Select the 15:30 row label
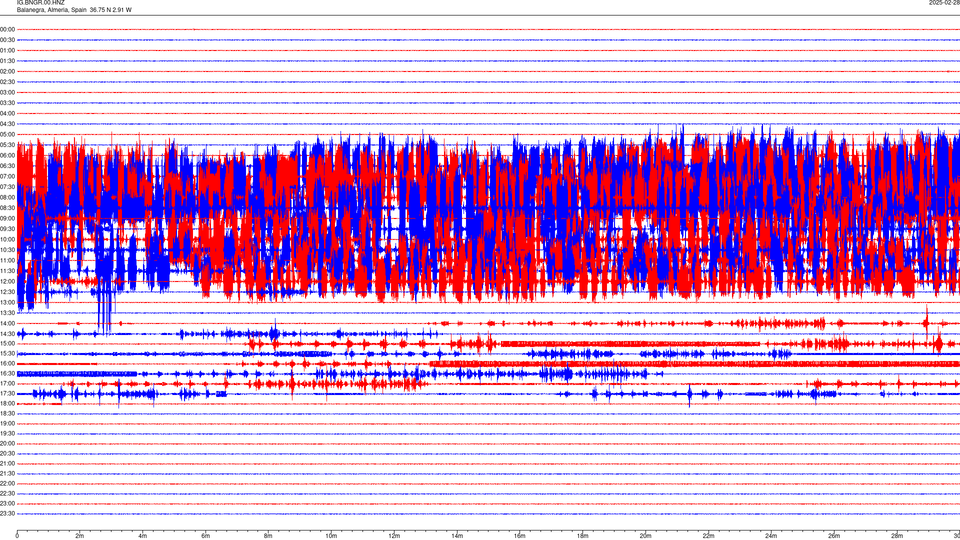Viewport: 960px width, 540px height. 7,353
